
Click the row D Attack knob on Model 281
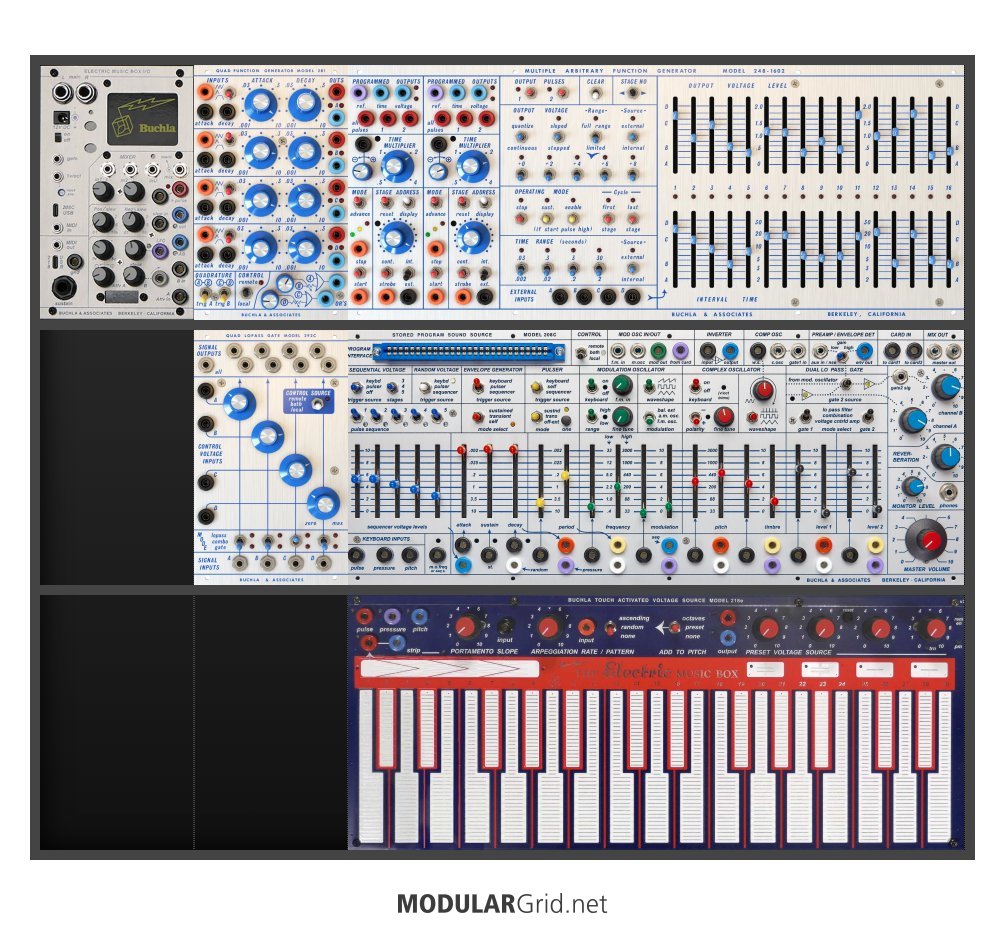point(260,247)
